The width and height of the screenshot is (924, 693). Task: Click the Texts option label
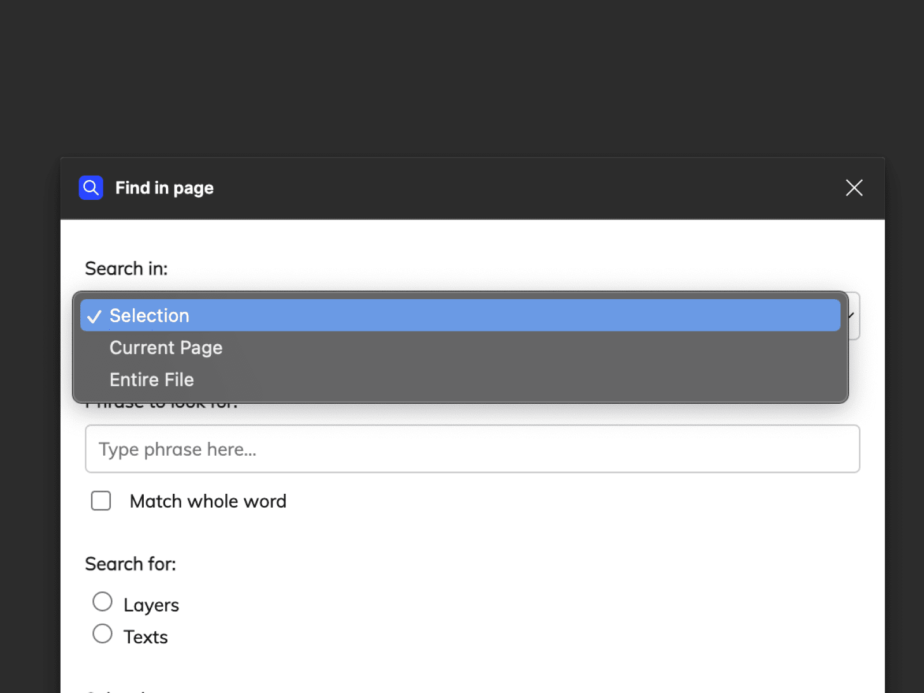(x=146, y=637)
